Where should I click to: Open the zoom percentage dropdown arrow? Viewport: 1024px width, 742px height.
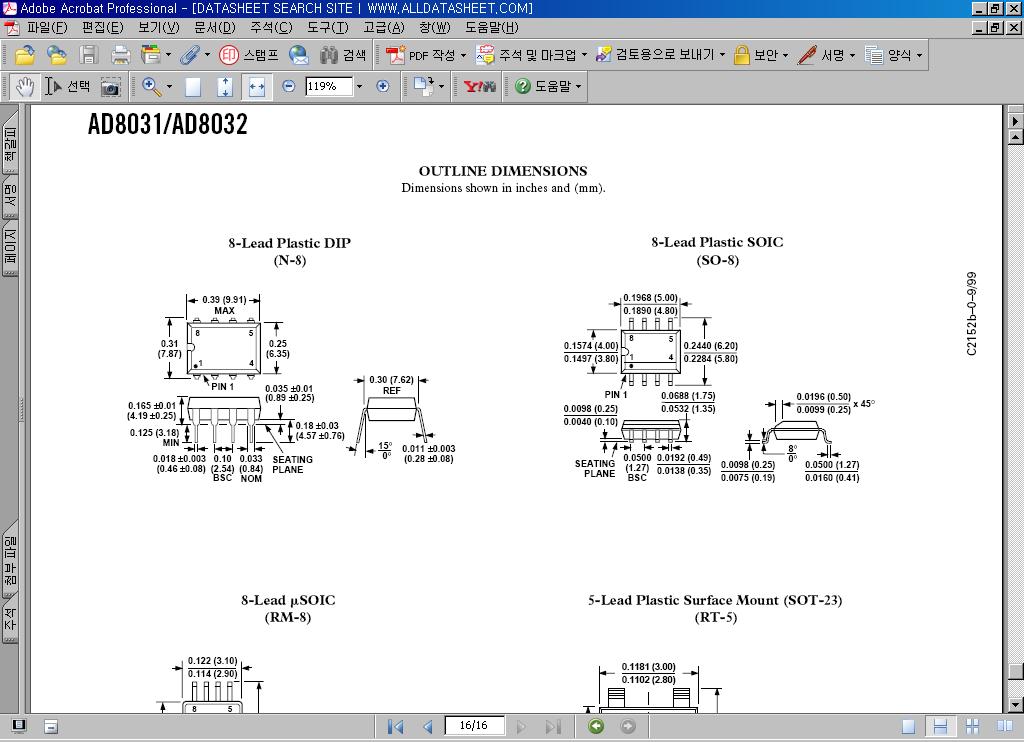[x=359, y=86]
